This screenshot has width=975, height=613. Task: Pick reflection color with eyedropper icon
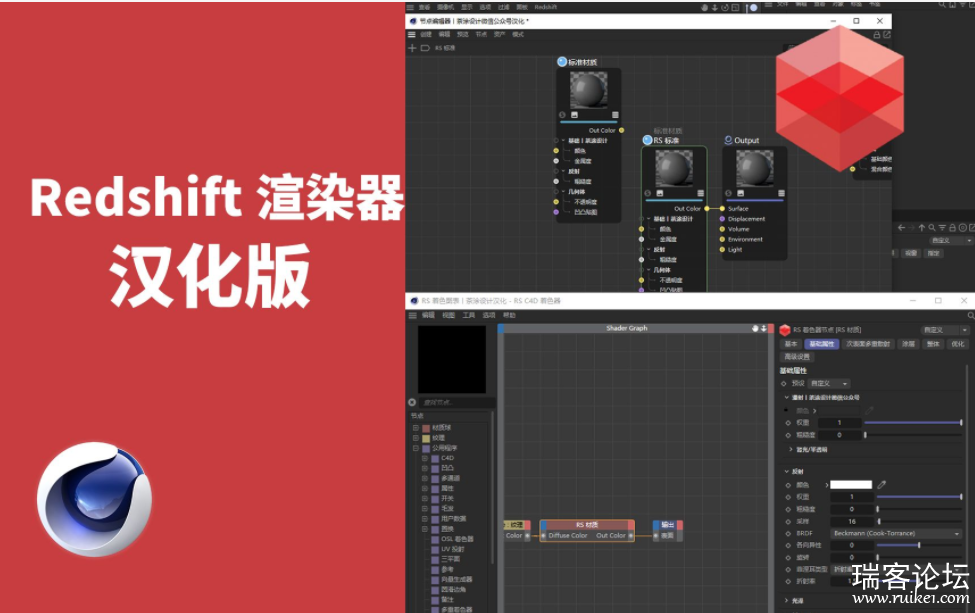[x=882, y=484]
